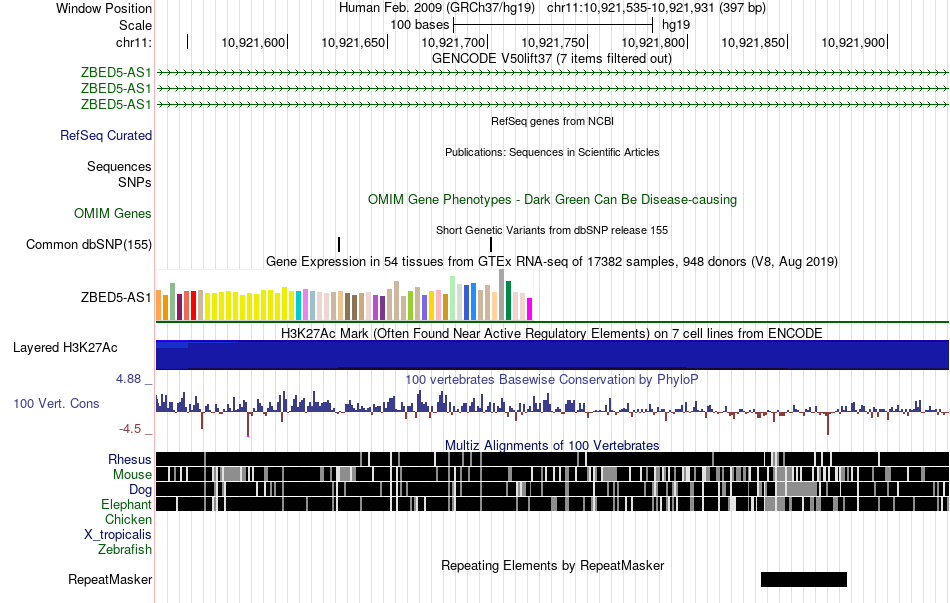The image size is (950, 603).
Task: Click the chr11:10,921,535-10,921,931 (397 bp) position text
Action: click(656, 8)
